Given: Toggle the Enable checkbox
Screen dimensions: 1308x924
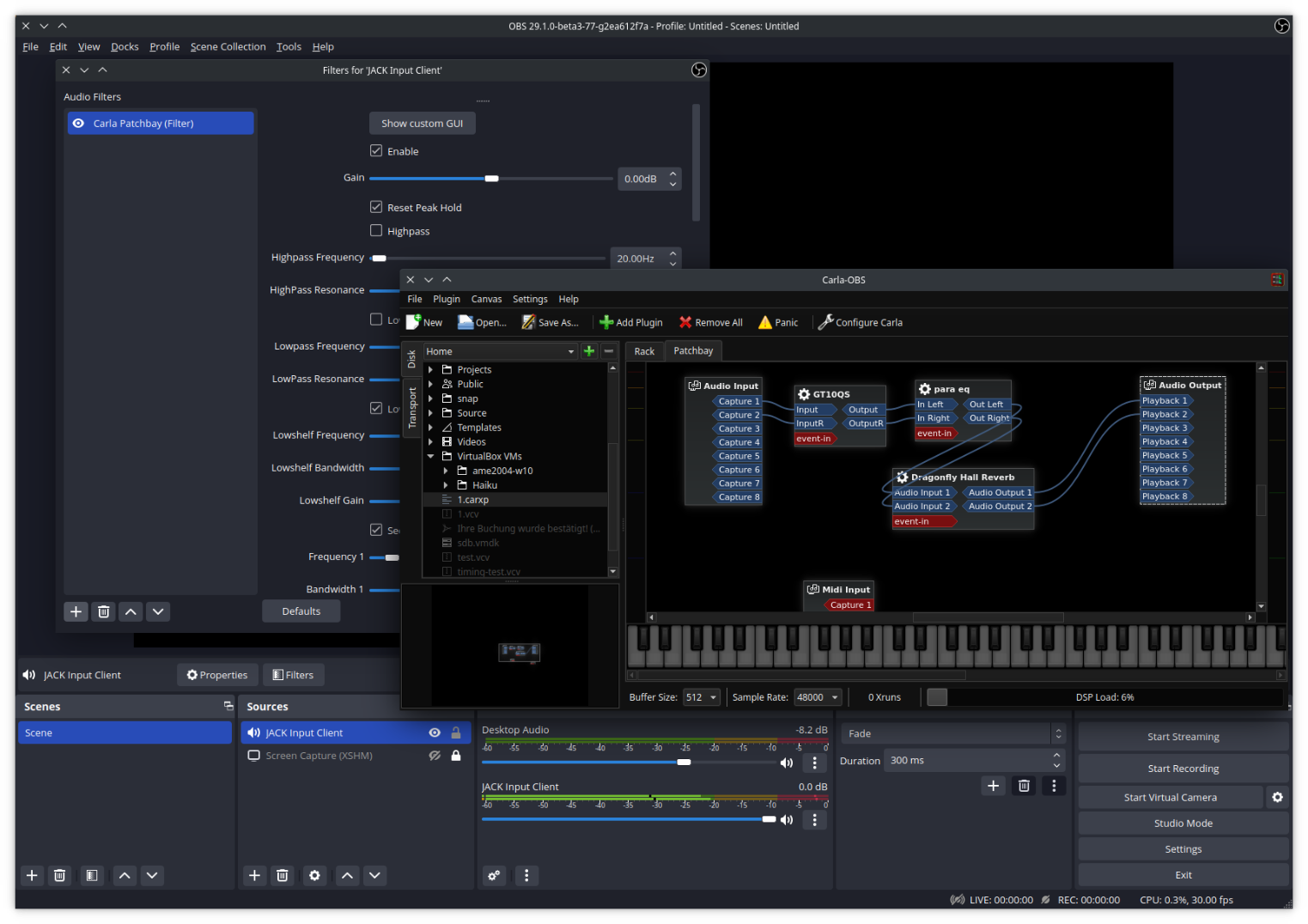Looking at the screenshot, I should (376, 151).
